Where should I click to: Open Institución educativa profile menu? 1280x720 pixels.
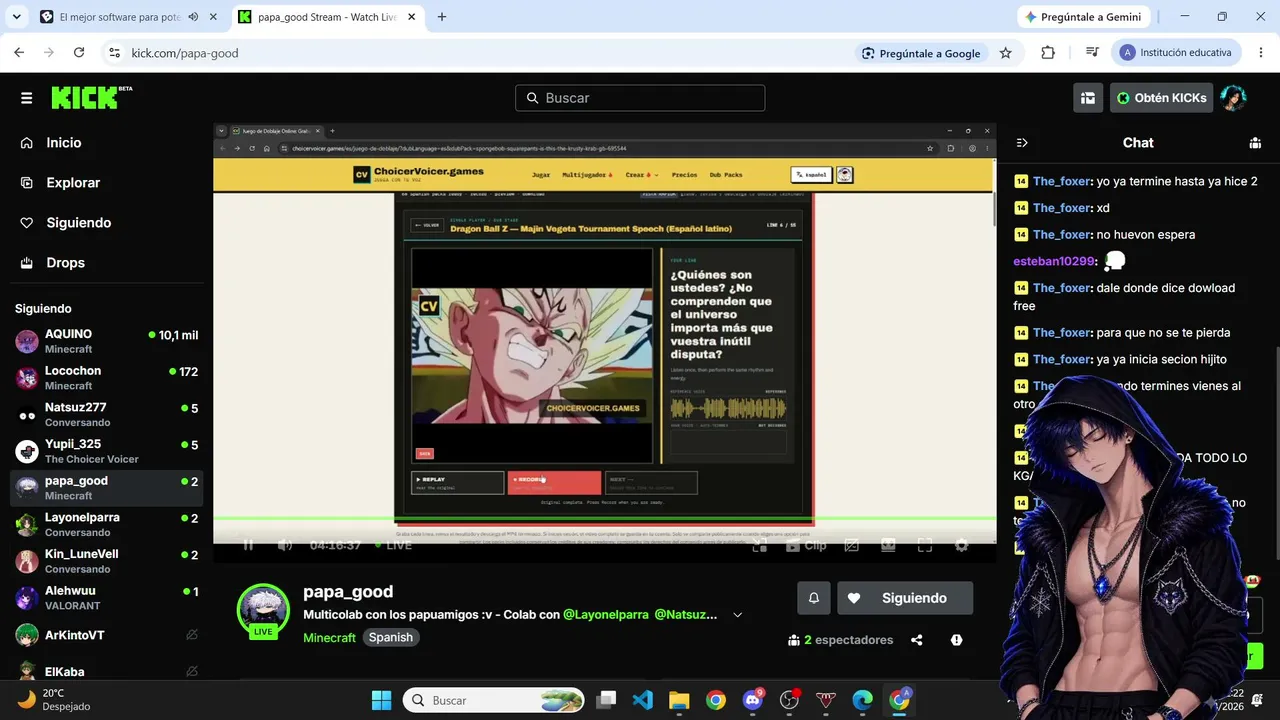(x=1177, y=53)
